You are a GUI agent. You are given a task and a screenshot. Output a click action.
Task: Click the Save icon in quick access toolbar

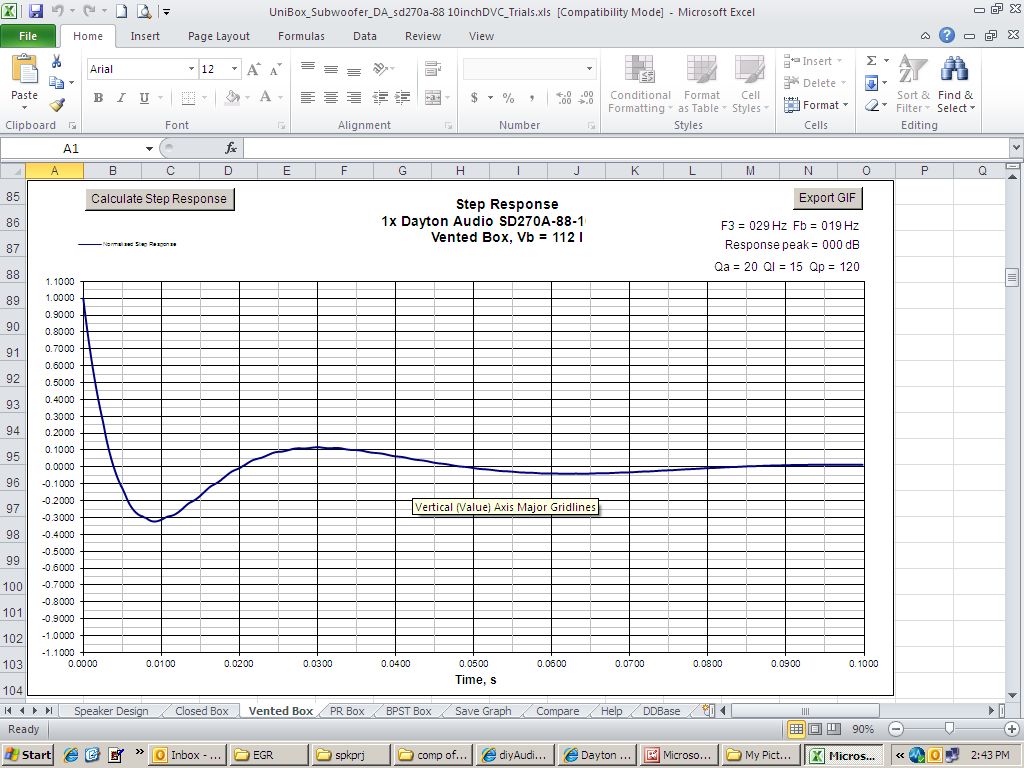[35, 11]
